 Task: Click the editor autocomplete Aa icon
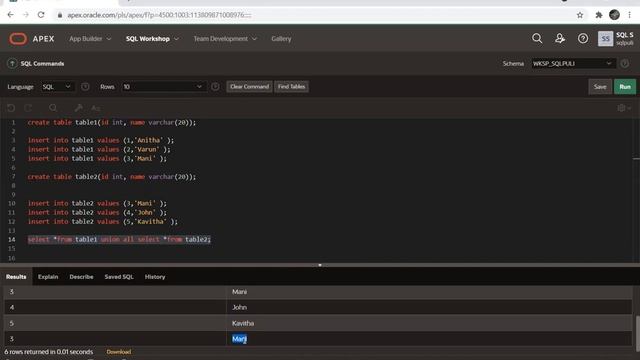coord(96,108)
